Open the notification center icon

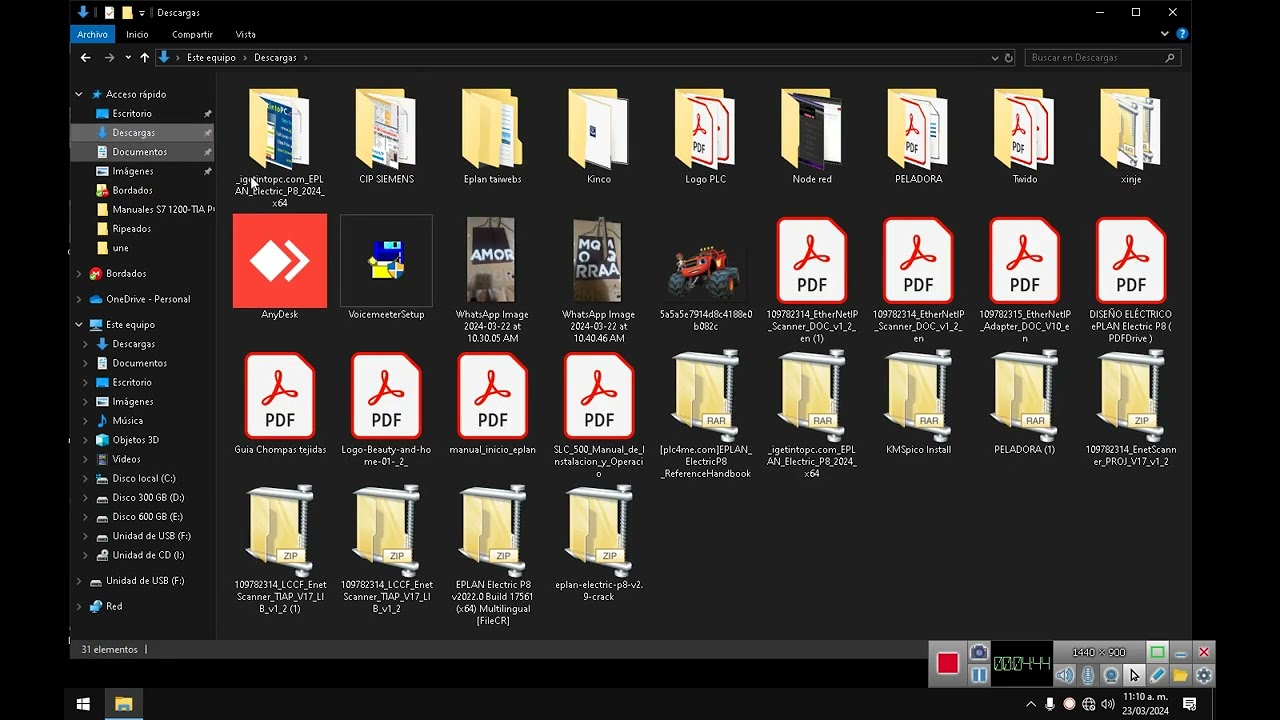[x=1189, y=704]
